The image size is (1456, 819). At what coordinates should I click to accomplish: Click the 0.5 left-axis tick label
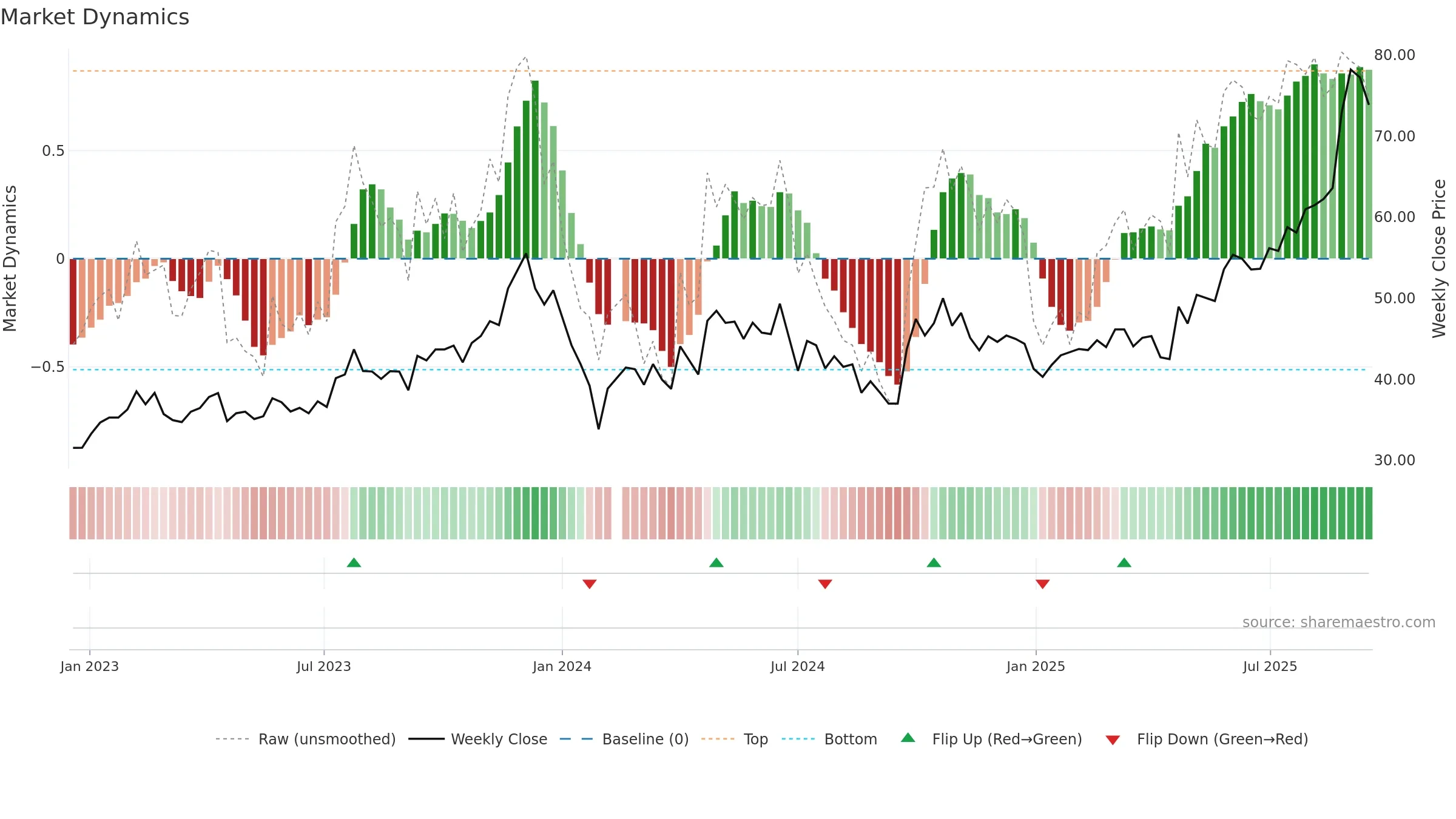(53, 150)
